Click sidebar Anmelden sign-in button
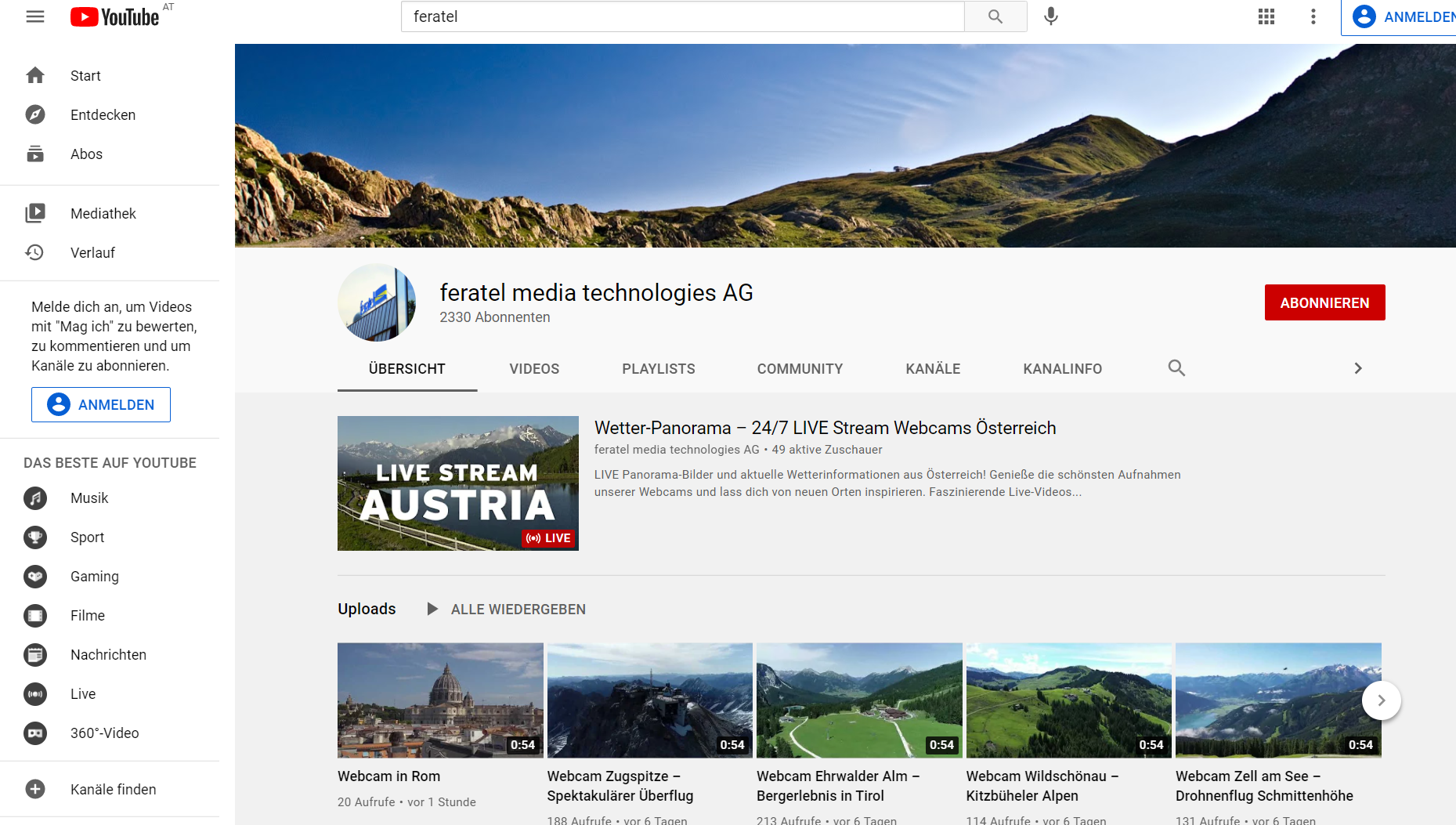This screenshot has height=825, width=1456. 101,405
